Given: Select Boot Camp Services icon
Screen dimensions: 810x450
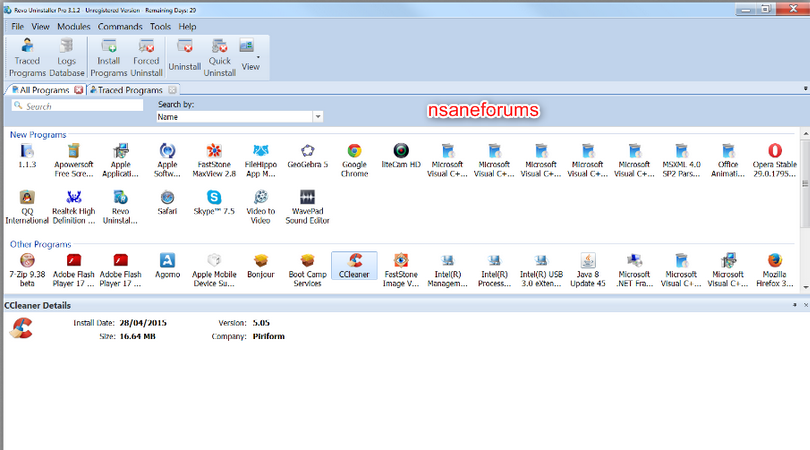Looking at the screenshot, I should [x=307, y=270].
